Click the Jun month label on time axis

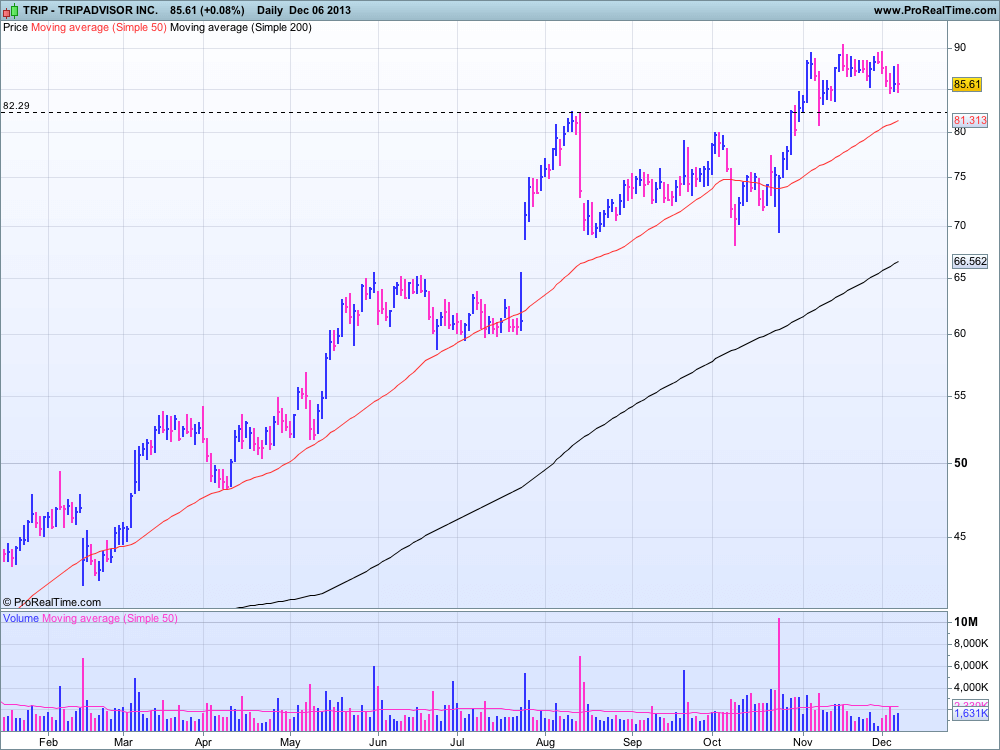378,742
